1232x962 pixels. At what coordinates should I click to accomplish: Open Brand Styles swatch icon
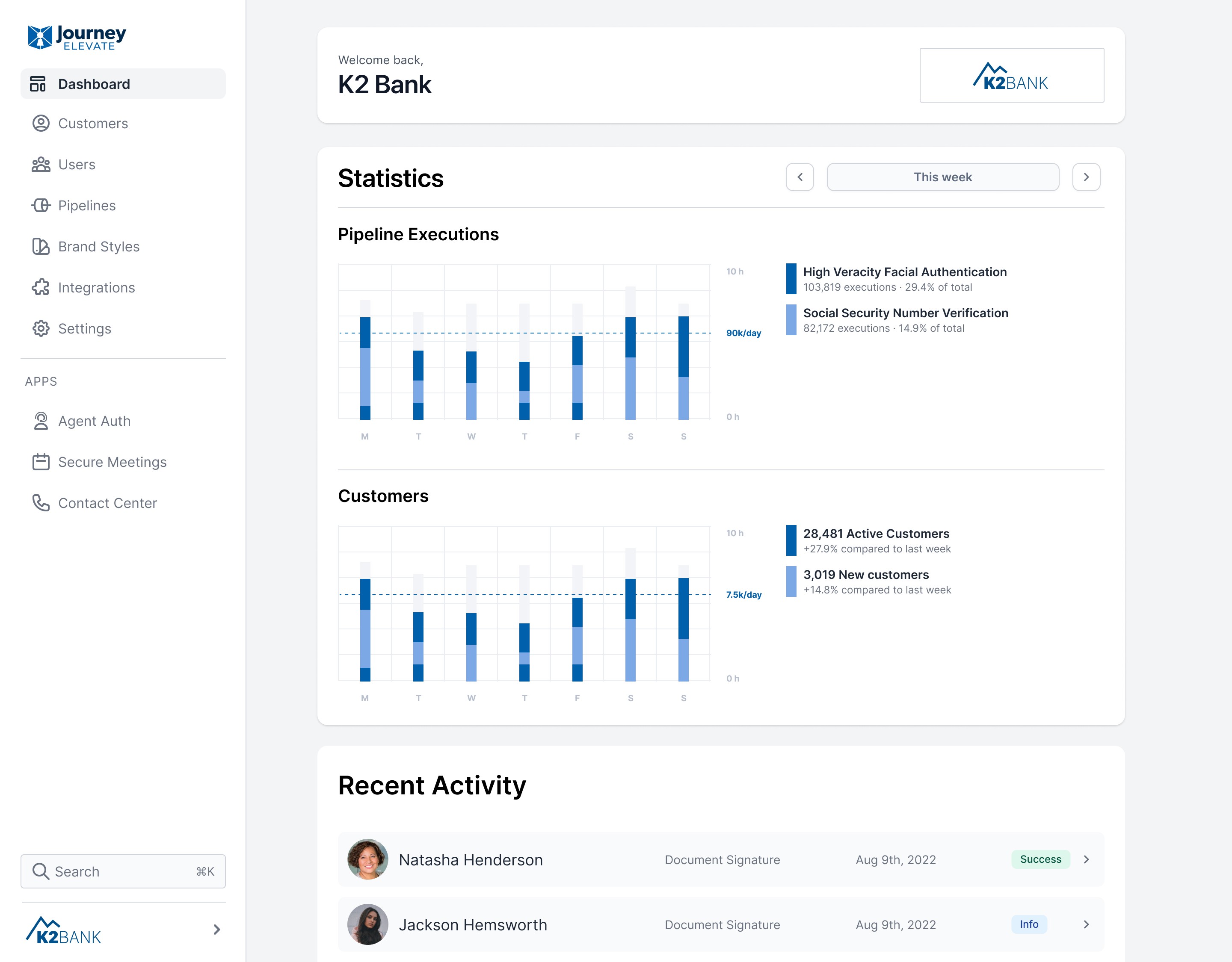coord(41,247)
